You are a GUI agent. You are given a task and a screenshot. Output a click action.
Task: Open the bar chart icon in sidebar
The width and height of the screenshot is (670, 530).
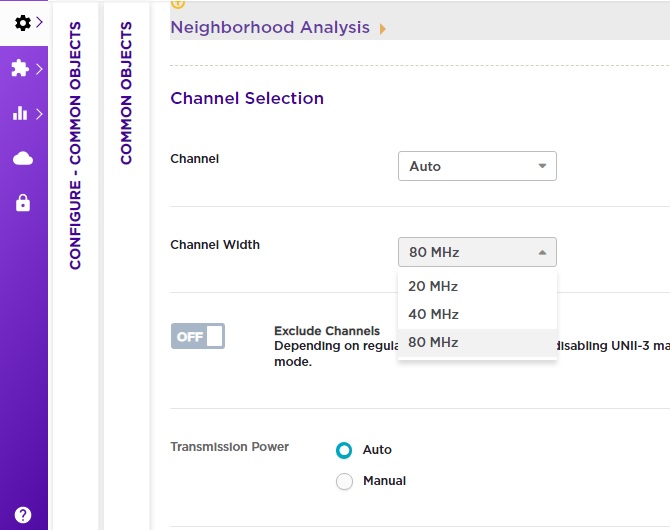21,114
